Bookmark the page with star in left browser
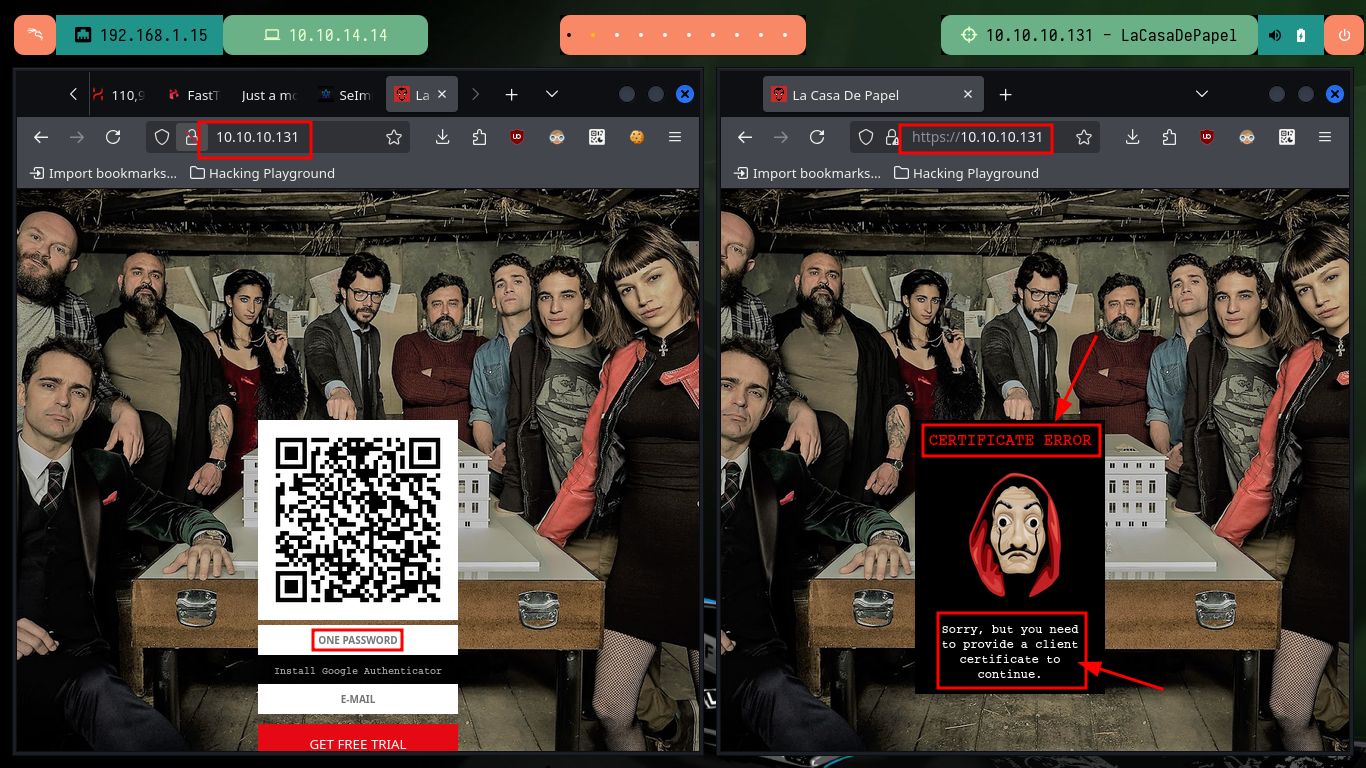This screenshot has height=768, width=1366. pyautogui.click(x=394, y=137)
